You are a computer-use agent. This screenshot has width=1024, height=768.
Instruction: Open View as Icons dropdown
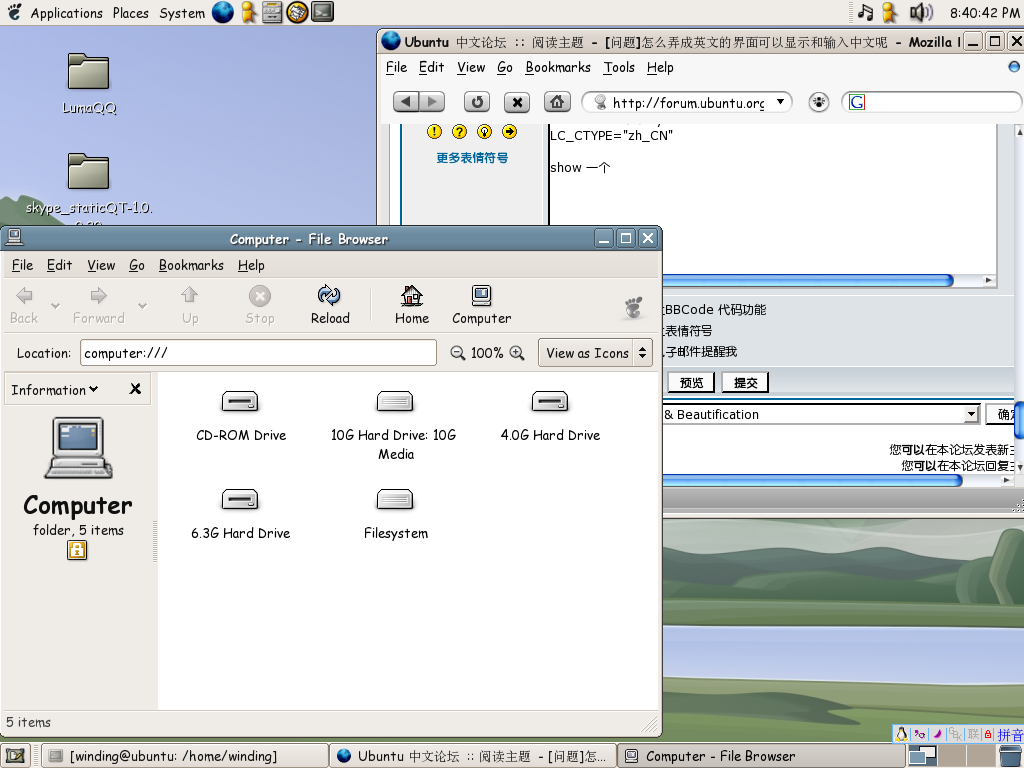595,353
